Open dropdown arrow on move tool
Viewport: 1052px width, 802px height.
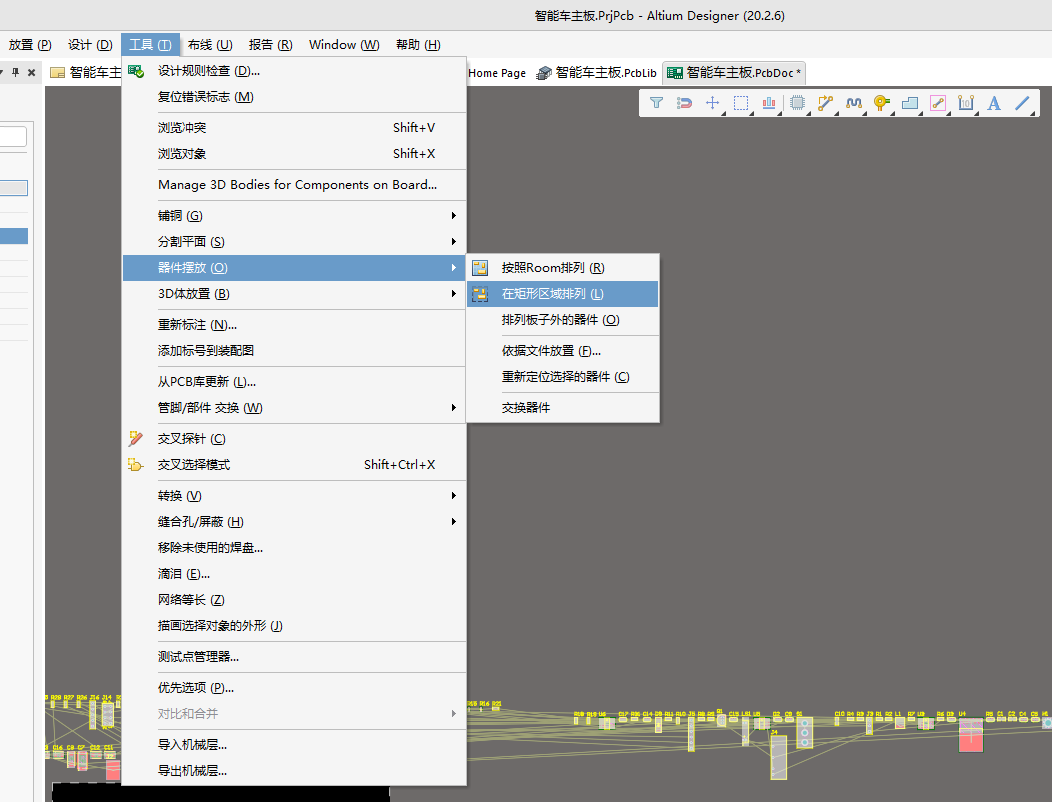723,114
